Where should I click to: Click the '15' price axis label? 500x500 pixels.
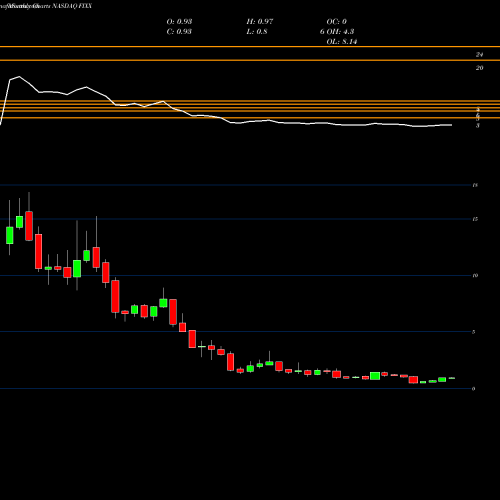(x=475, y=219)
